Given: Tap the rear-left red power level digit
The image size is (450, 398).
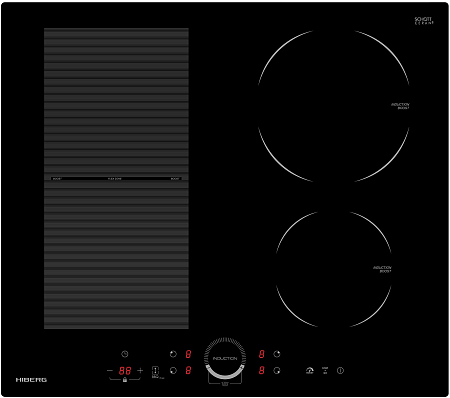Looking at the screenshot, I should pos(188,354).
